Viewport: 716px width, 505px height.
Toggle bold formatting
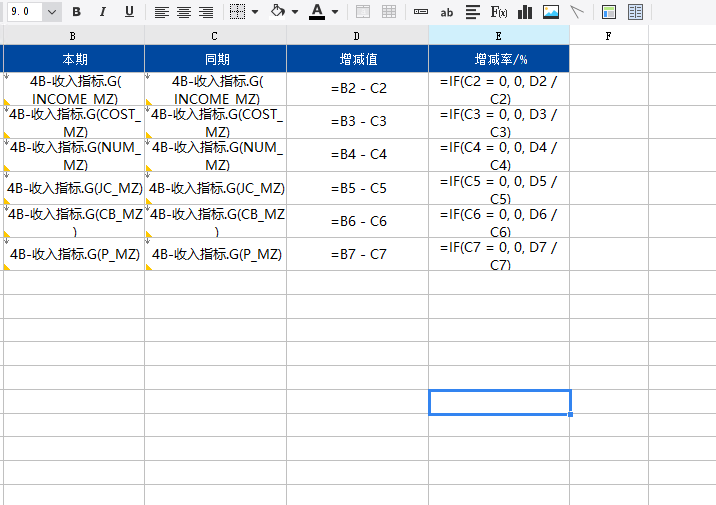click(77, 12)
